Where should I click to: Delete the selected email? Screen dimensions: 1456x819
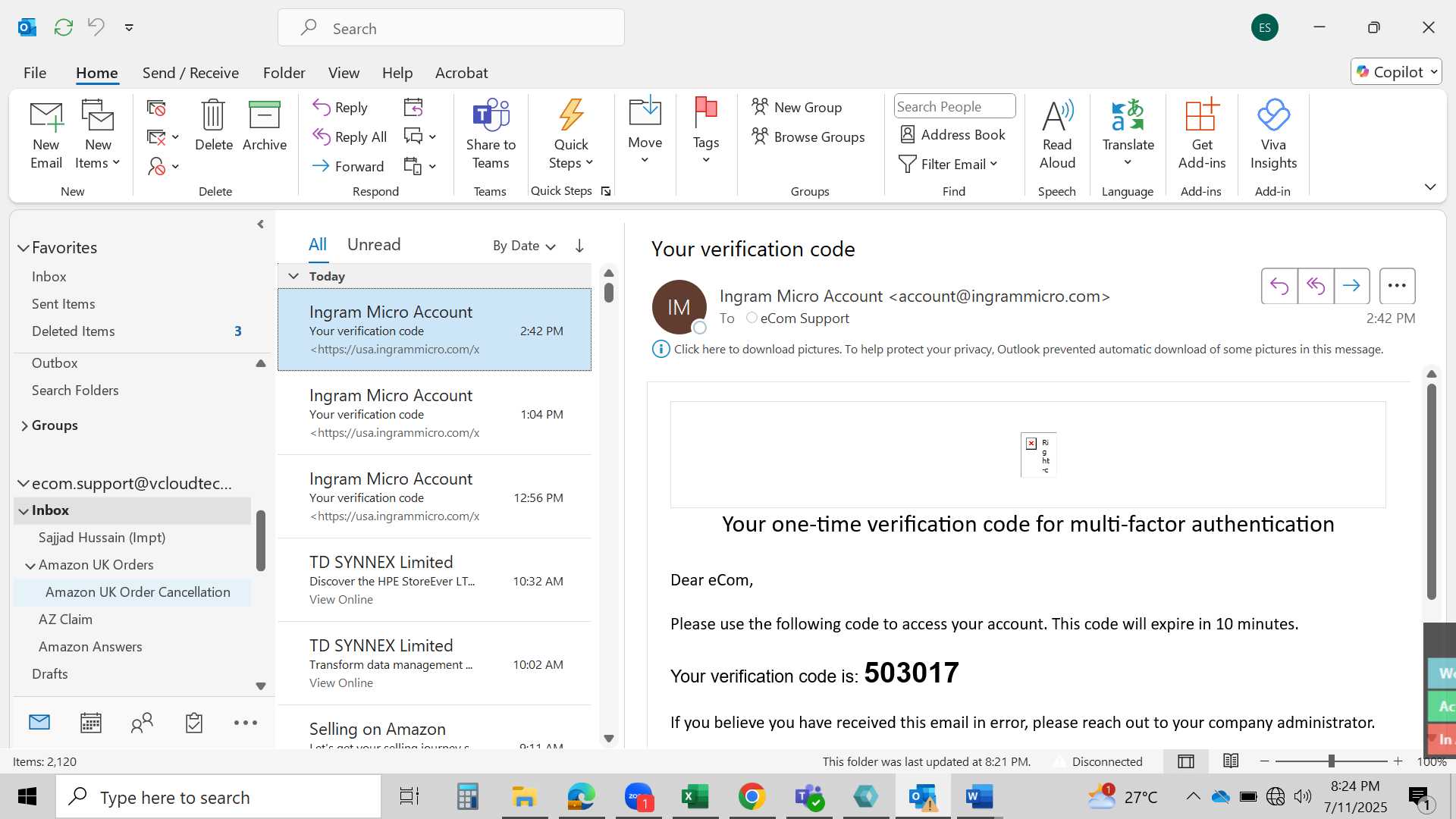coord(213,126)
